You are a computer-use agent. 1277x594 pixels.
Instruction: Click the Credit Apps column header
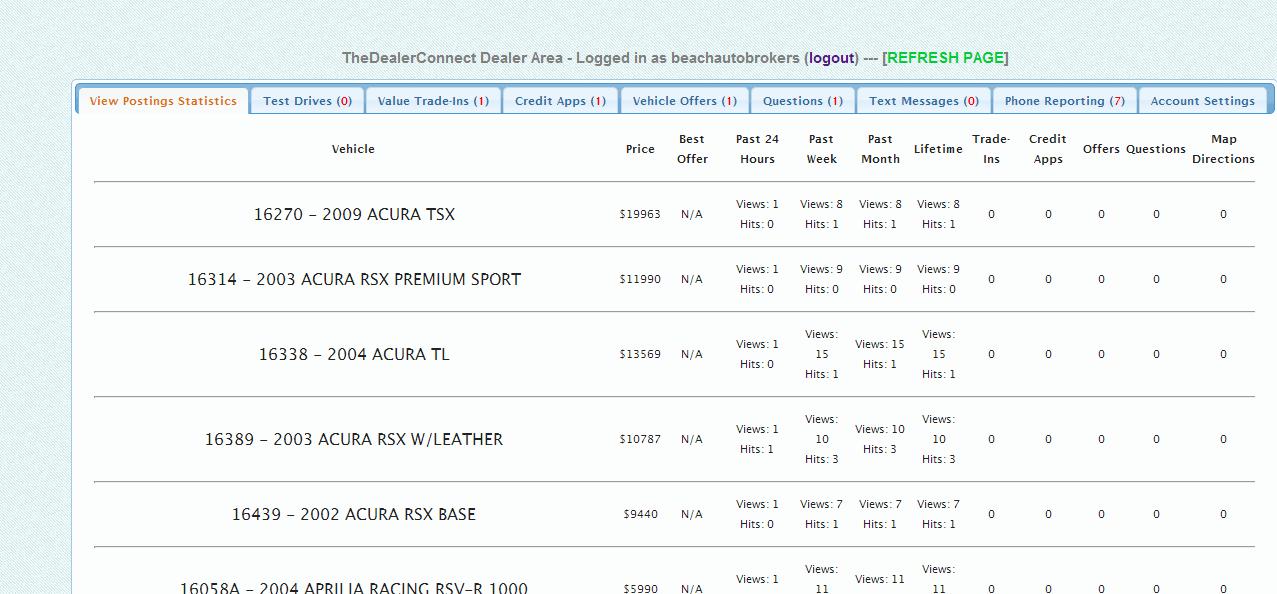[1048, 149]
